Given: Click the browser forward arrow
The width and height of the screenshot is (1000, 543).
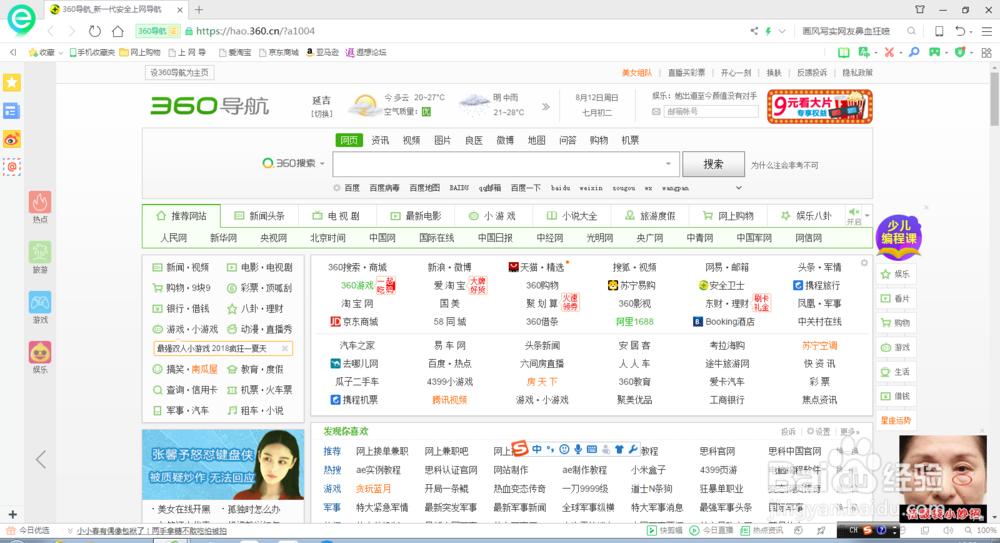Looking at the screenshot, I should coord(71,31).
